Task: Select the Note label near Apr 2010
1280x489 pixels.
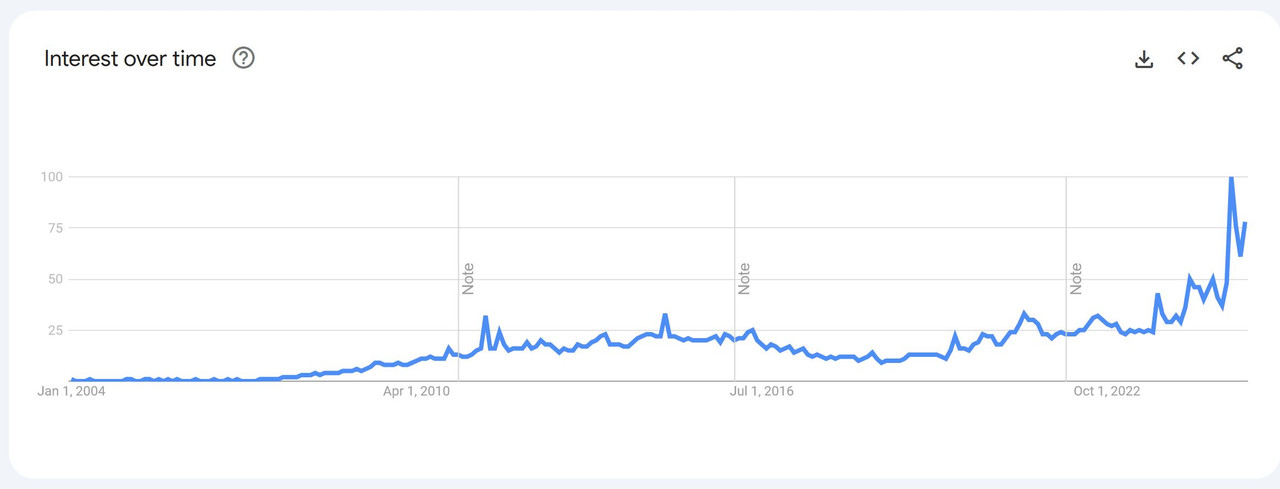Action: [468, 278]
